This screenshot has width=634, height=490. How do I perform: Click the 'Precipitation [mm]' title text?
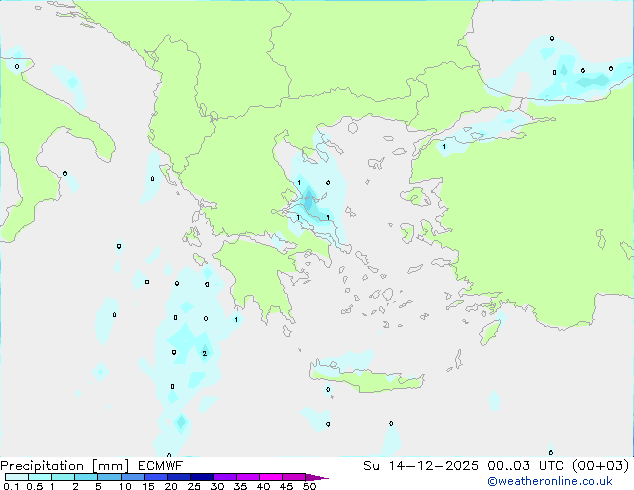65,466
